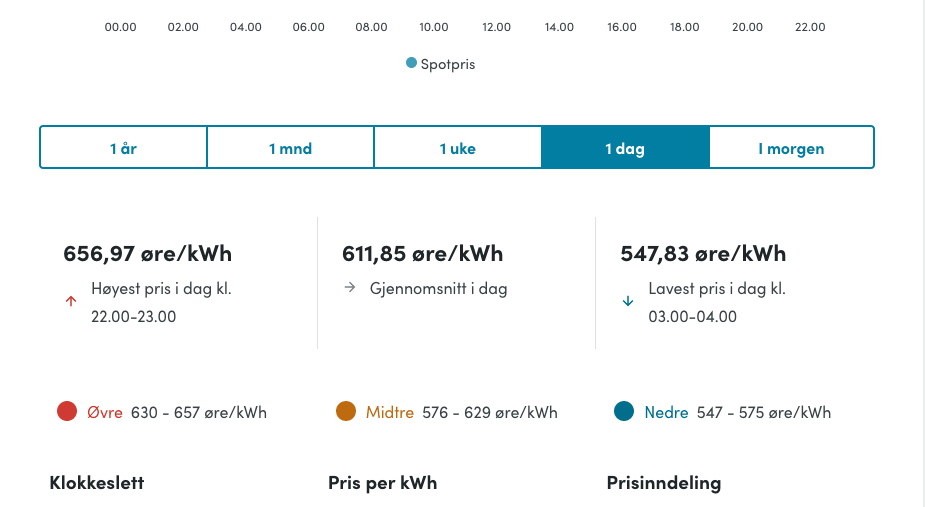The image size is (925, 507).
Task: Click the blue down arrow icon
Action: pyautogui.click(x=628, y=301)
